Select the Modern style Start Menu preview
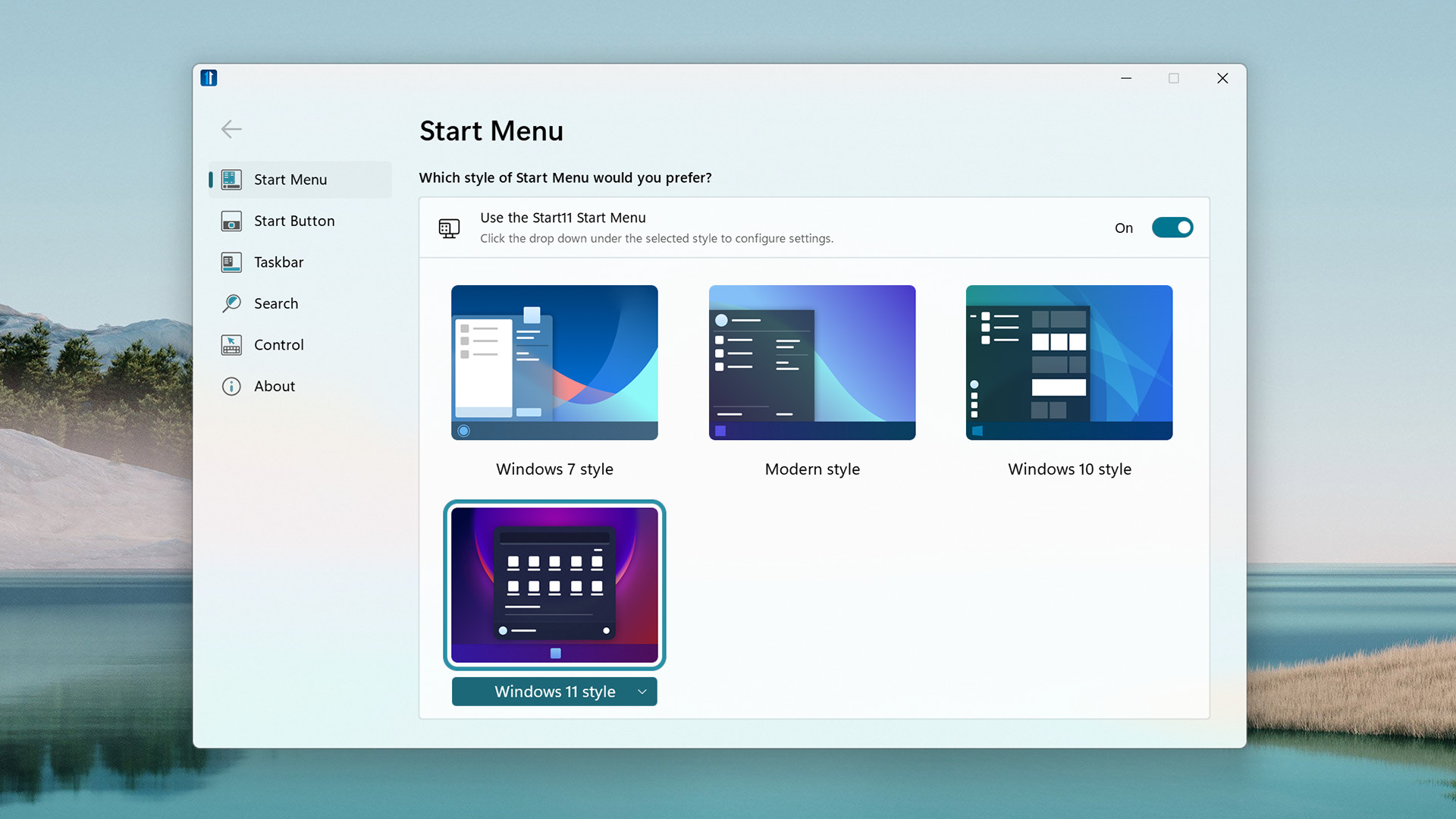The image size is (1456, 819). click(812, 362)
